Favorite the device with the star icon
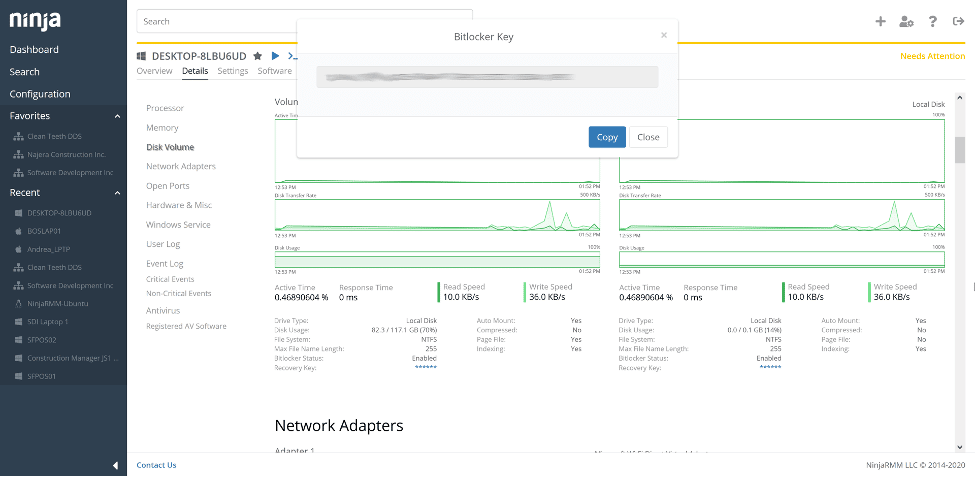The width and height of the screenshot is (977, 477). click(258, 56)
